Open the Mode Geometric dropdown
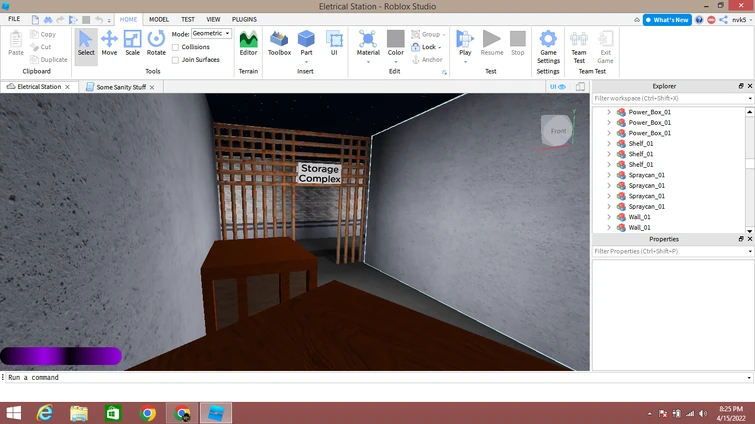The width and height of the screenshot is (755, 424). coord(211,33)
